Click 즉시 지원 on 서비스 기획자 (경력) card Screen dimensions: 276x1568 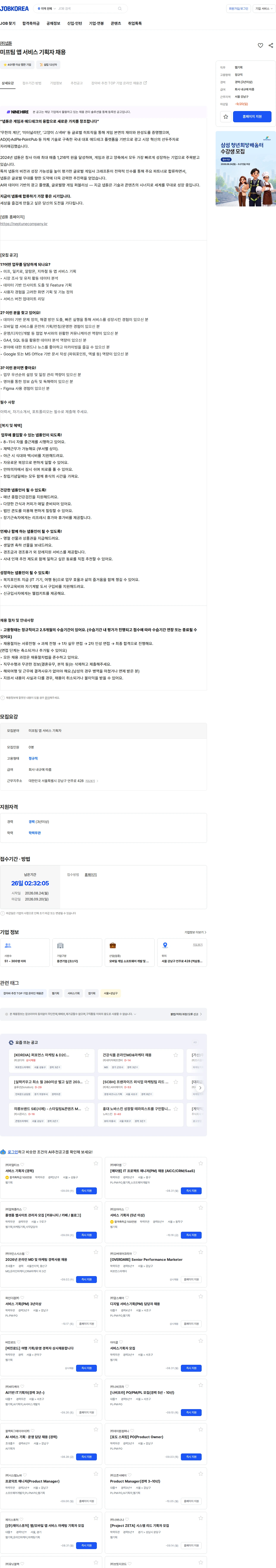(86, 1191)
